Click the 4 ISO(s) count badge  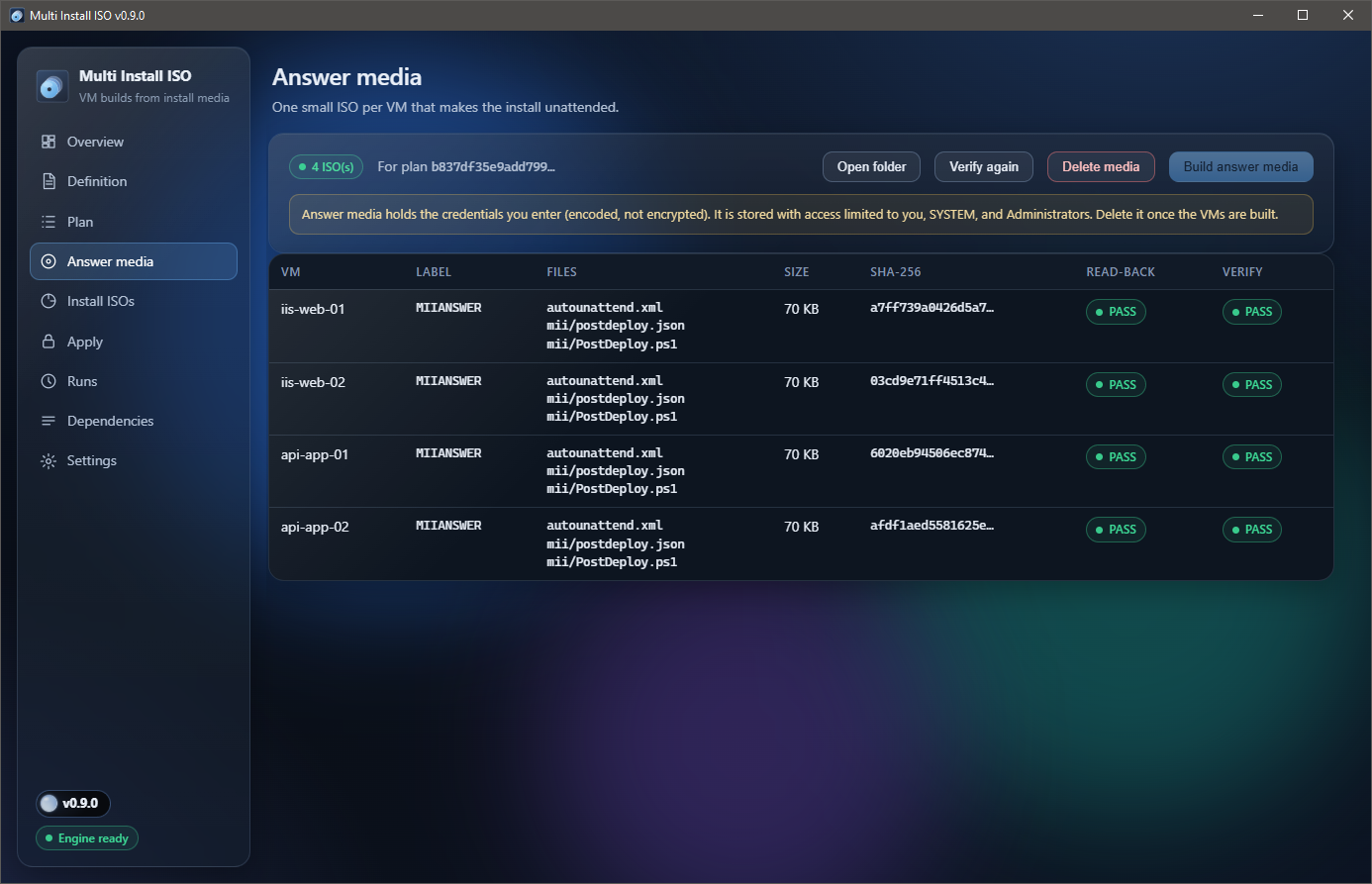click(x=327, y=166)
